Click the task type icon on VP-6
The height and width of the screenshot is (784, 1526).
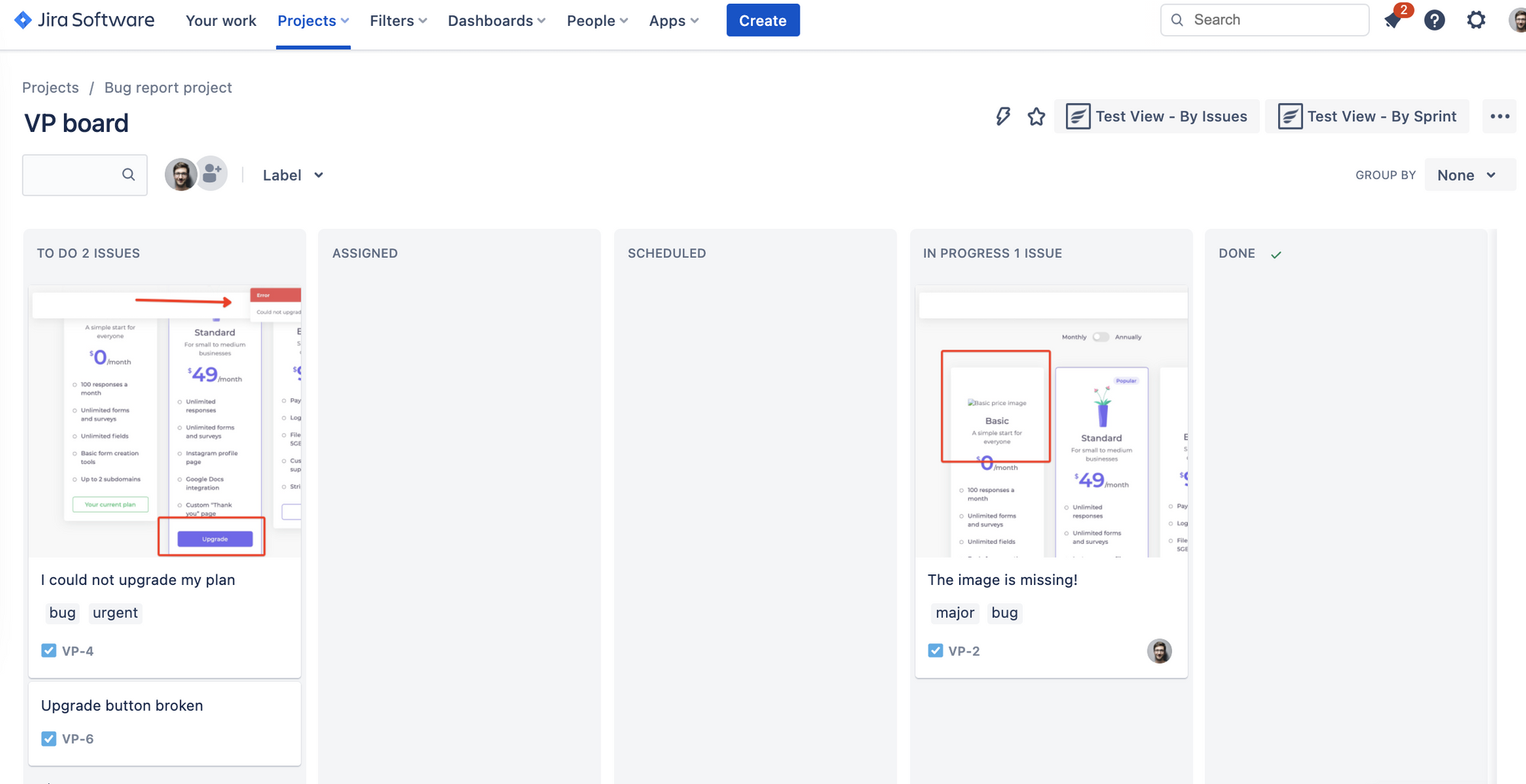tap(49, 738)
